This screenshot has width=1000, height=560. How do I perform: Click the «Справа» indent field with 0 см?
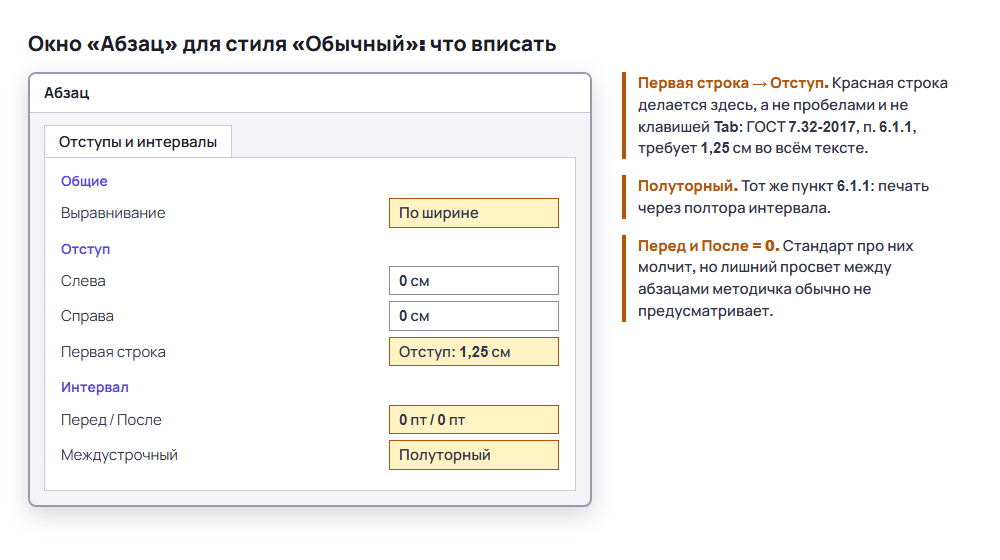click(474, 316)
